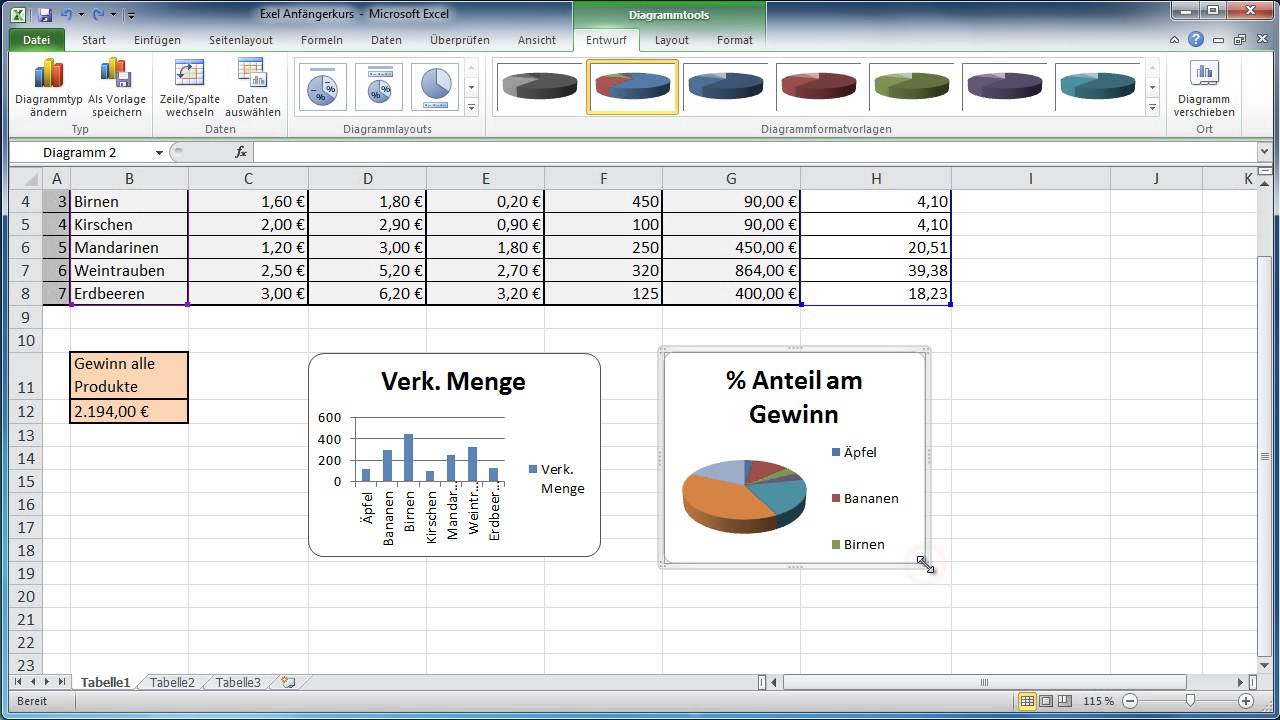This screenshot has width=1280, height=720.
Task: Expand the formula bar
Action: point(1264,152)
